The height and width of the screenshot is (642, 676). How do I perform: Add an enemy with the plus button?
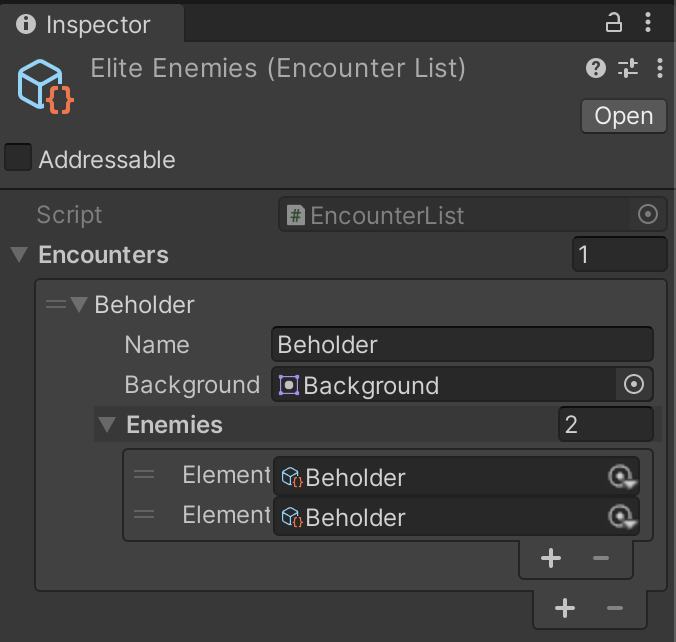pyautogui.click(x=551, y=558)
